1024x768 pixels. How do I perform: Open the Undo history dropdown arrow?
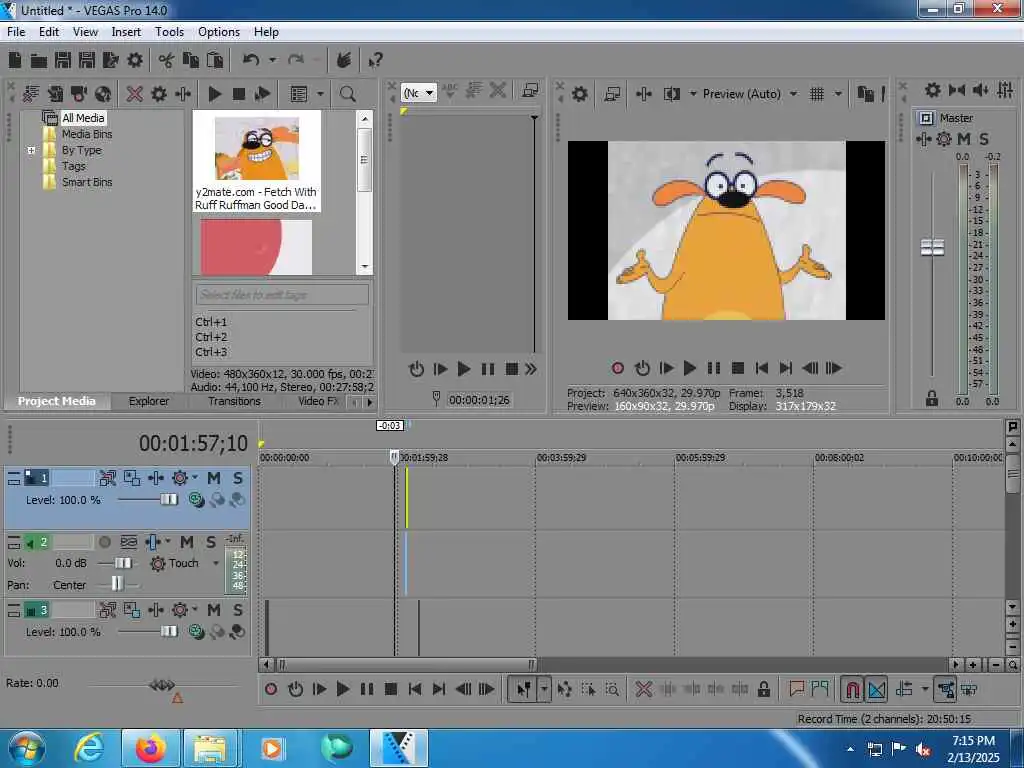(272, 60)
